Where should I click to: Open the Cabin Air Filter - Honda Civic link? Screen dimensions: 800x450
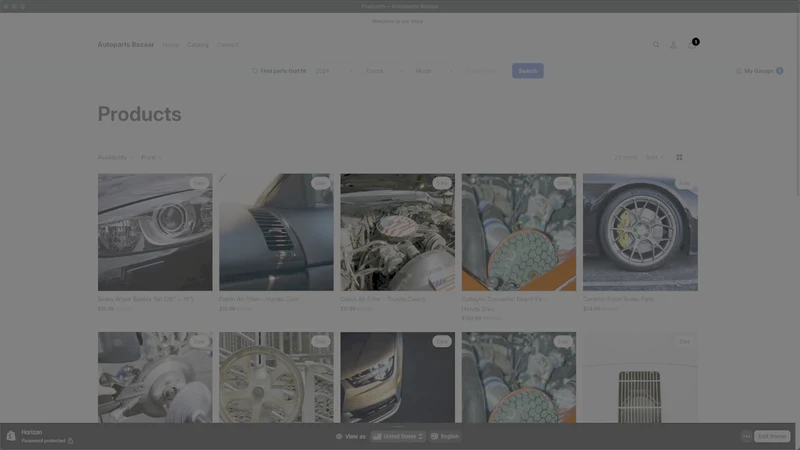tap(259, 299)
